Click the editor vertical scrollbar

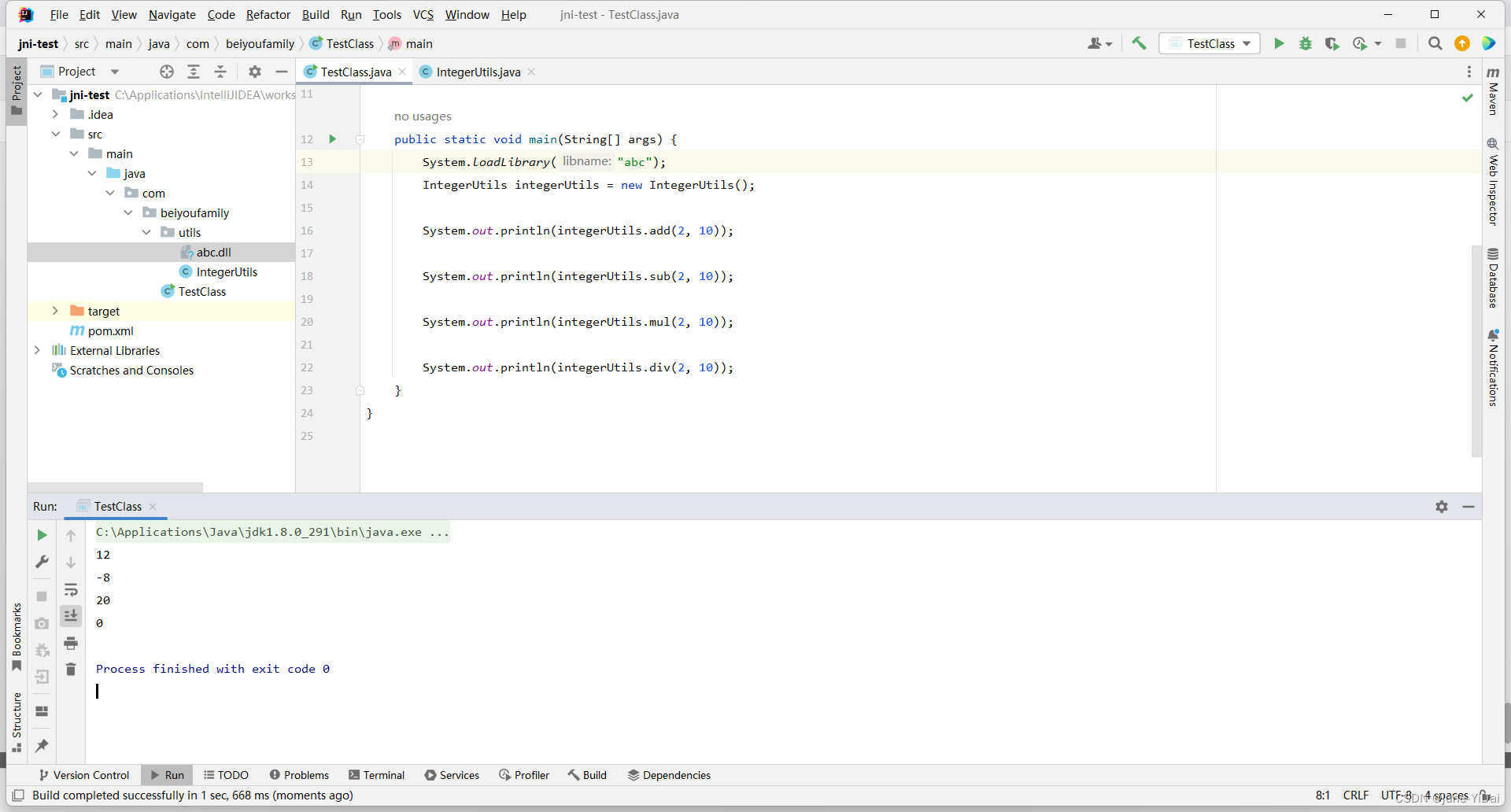coord(1476,350)
